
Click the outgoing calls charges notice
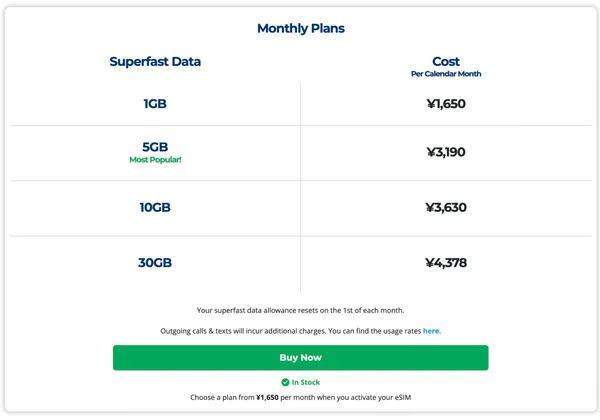(290, 331)
